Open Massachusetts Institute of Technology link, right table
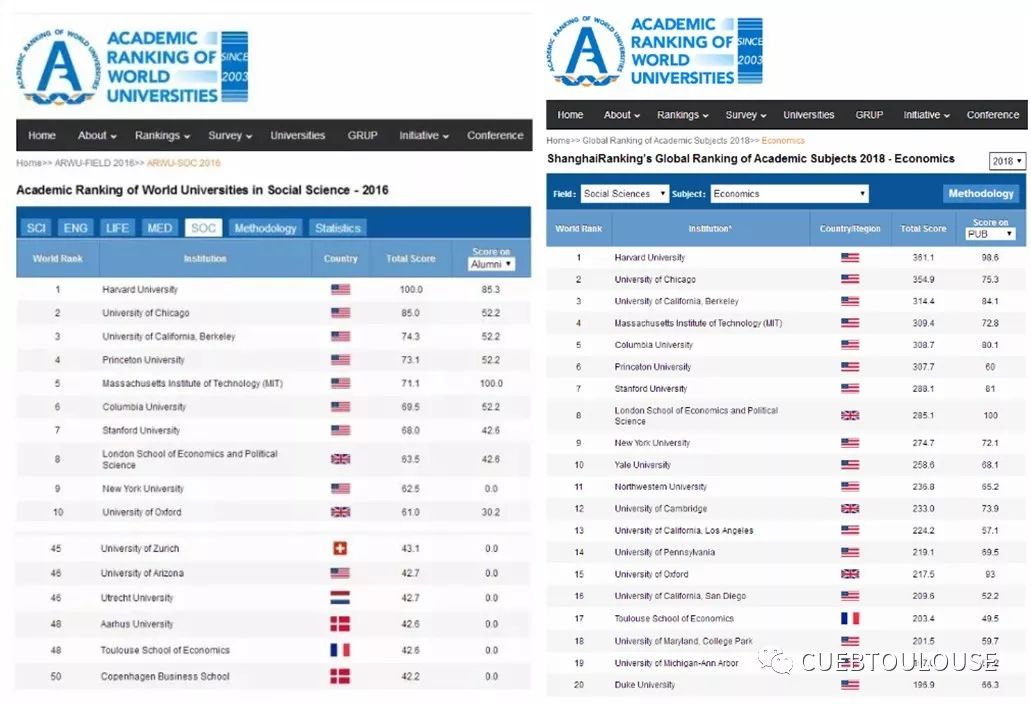Image resolution: width=1031 pixels, height=704 pixels. pyautogui.click(x=698, y=323)
